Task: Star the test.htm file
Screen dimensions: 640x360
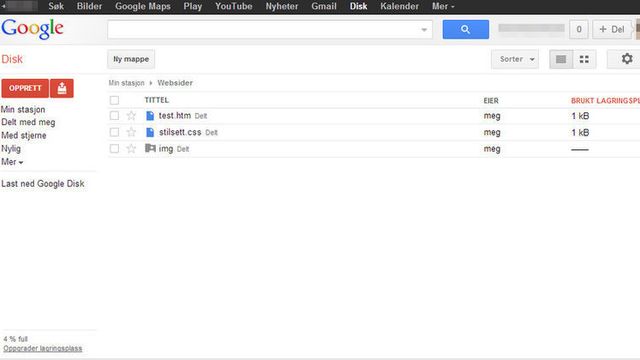Action: click(131, 116)
